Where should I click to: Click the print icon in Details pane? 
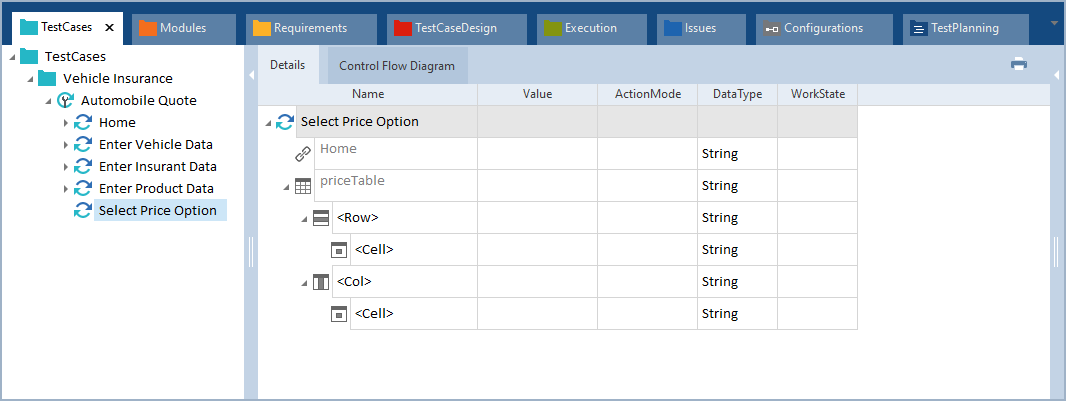[x=1019, y=64]
